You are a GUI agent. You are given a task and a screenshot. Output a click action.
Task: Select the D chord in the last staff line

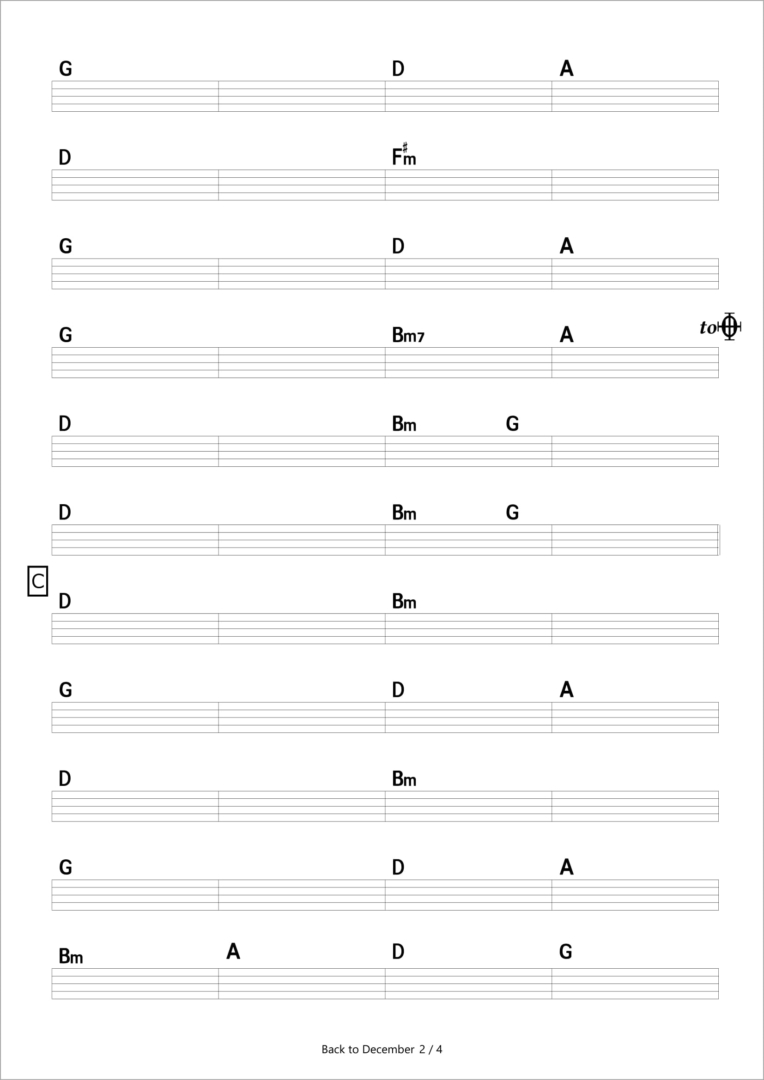tap(398, 952)
